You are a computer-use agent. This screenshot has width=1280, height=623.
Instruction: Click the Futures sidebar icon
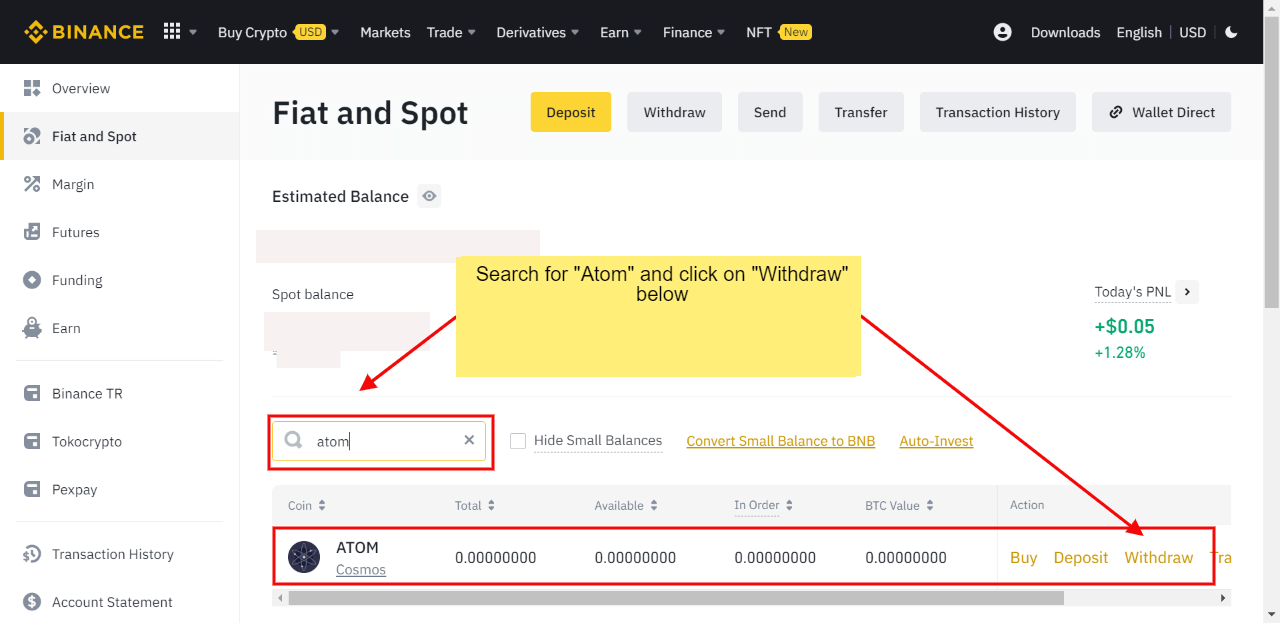(32, 232)
